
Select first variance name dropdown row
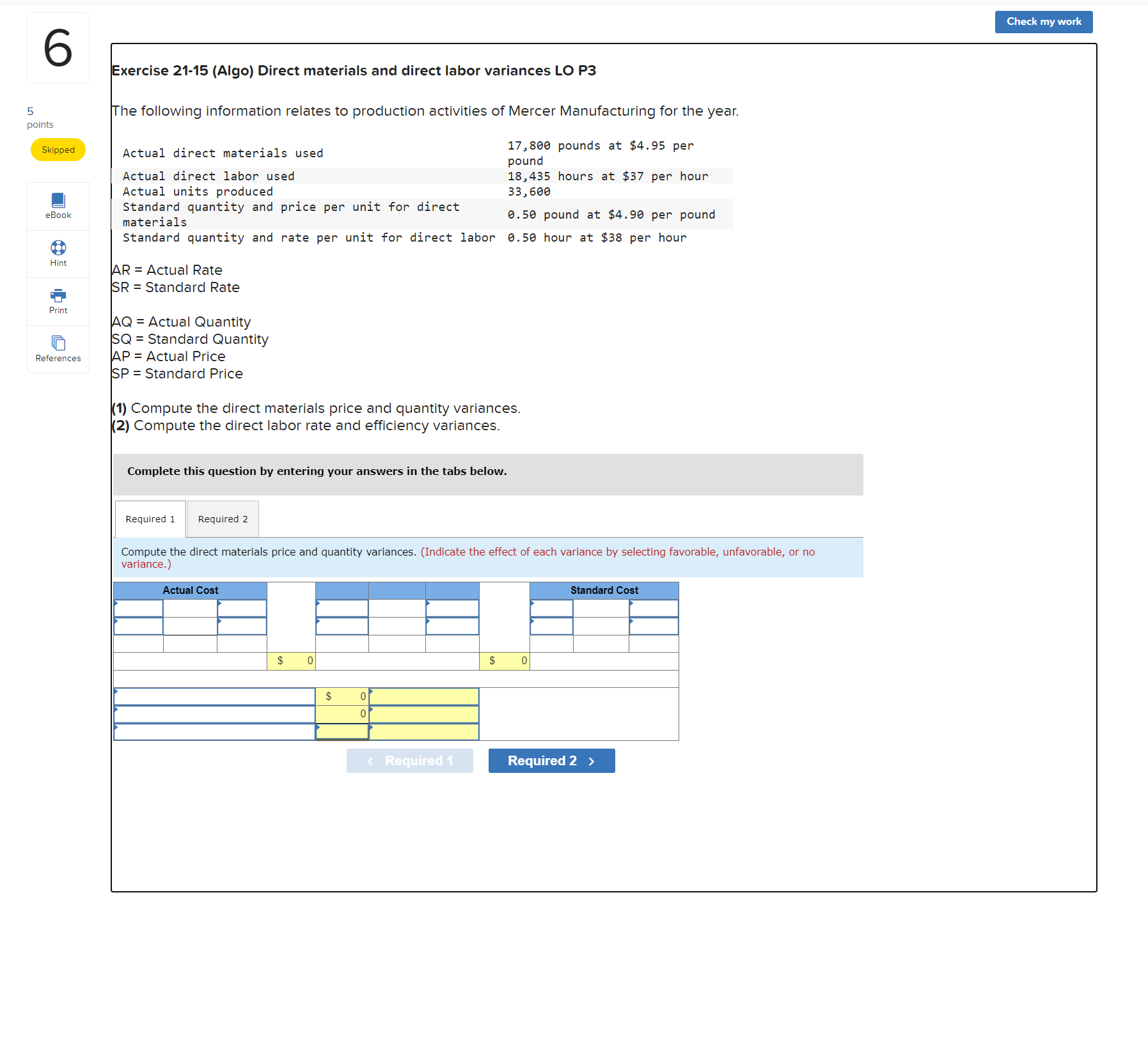pyautogui.click(x=214, y=696)
